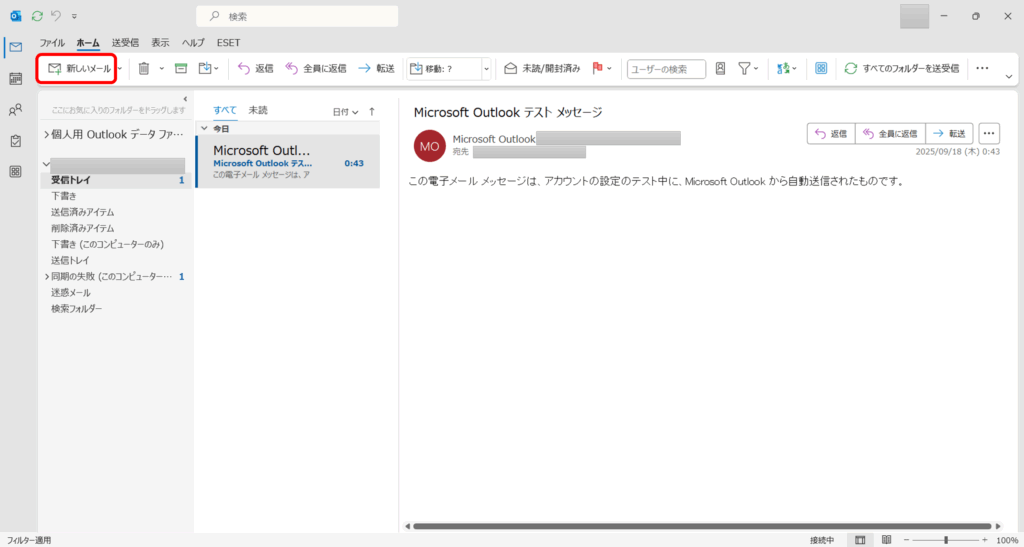Open the ファイル menu
Screen dimensions: 1024x547
point(52,43)
